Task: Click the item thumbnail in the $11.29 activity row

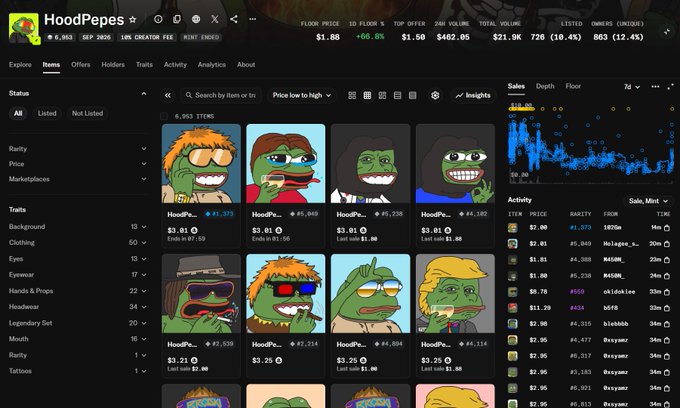Action: (x=513, y=308)
